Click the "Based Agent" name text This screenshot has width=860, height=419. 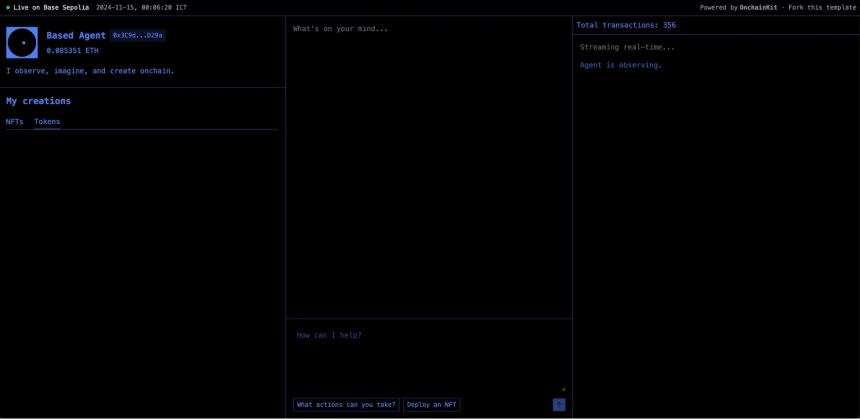tap(76, 36)
